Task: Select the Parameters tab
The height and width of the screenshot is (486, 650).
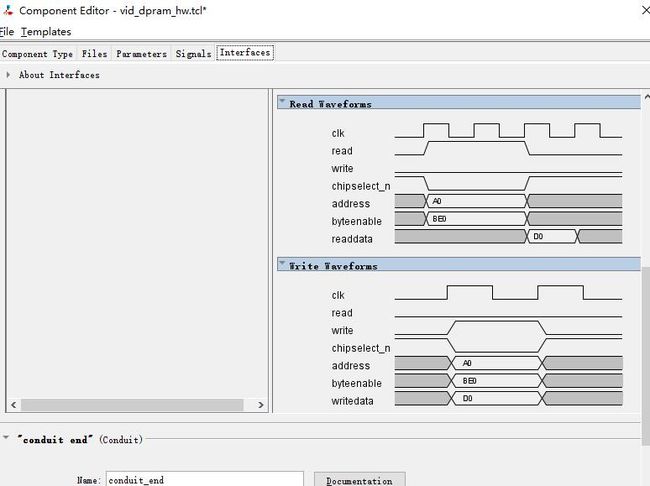Action: pos(141,54)
